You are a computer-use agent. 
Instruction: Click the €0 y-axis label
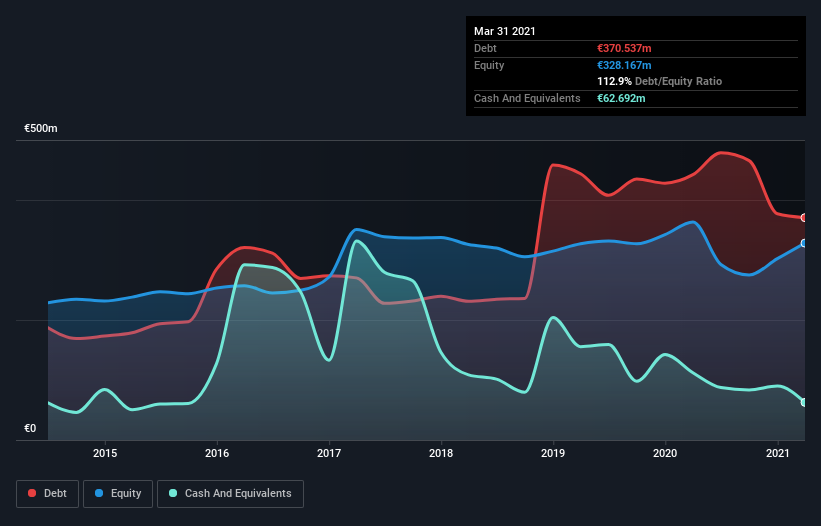[30, 428]
